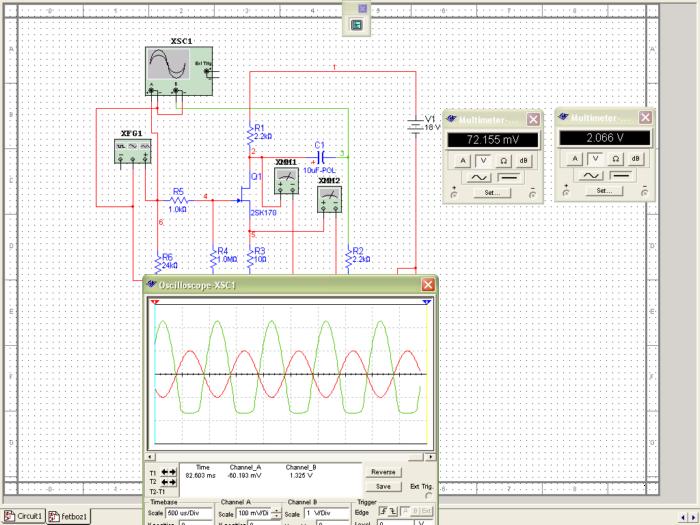This screenshot has height=525, width=700.
Task: Close the multimeter showing 2.066 V
Action: (645, 117)
